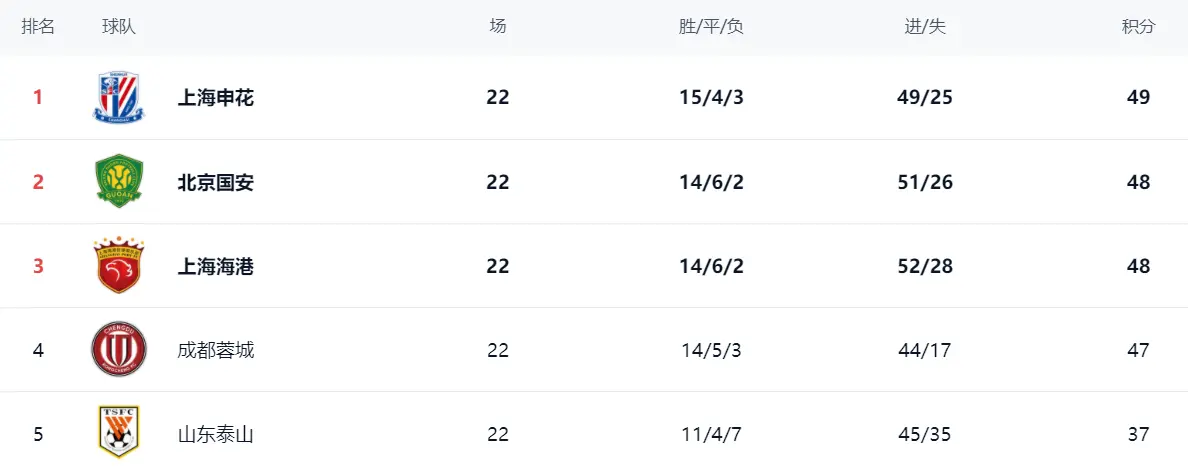This screenshot has width=1188, height=471.
Task: Click the Shandong Taishan TSFC logo
Action: pos(118,432)
